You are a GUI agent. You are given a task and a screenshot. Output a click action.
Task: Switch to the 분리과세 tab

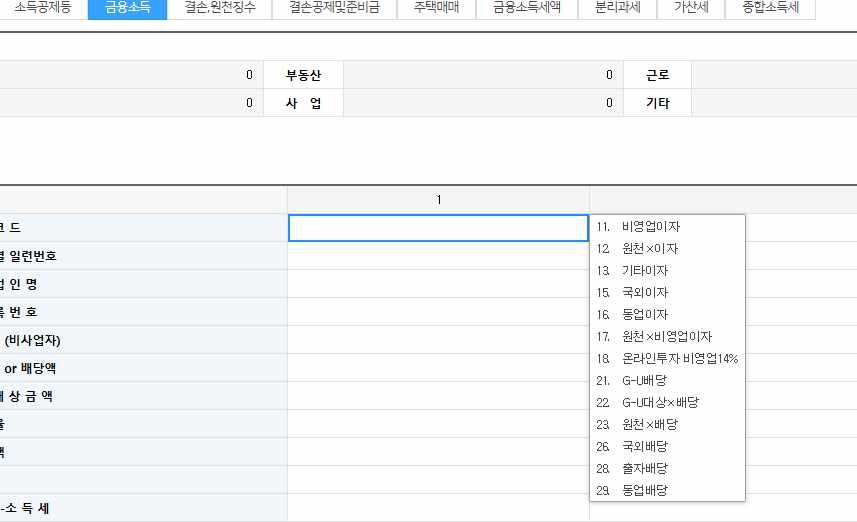pos(617,8)
